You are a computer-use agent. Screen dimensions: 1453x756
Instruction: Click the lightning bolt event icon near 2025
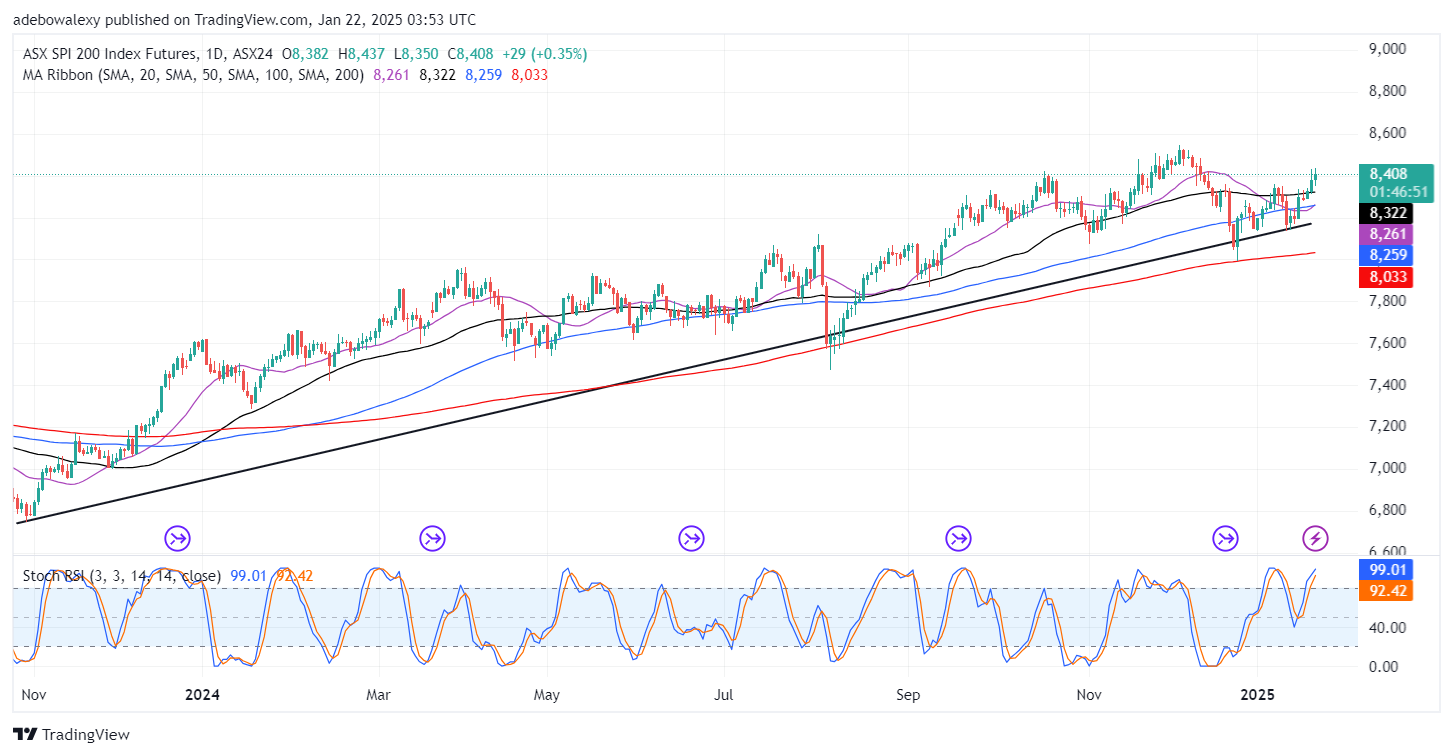coord(1316,539)
